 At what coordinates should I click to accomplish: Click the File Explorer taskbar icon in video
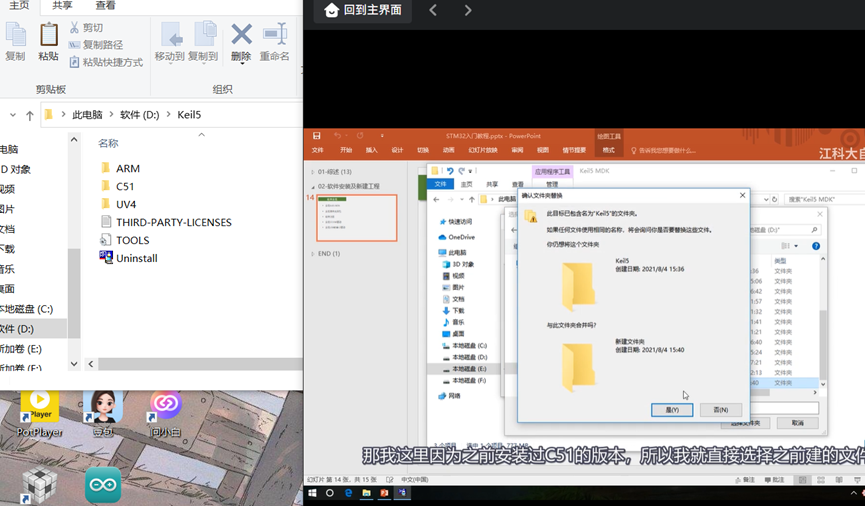tap(367, 493)
